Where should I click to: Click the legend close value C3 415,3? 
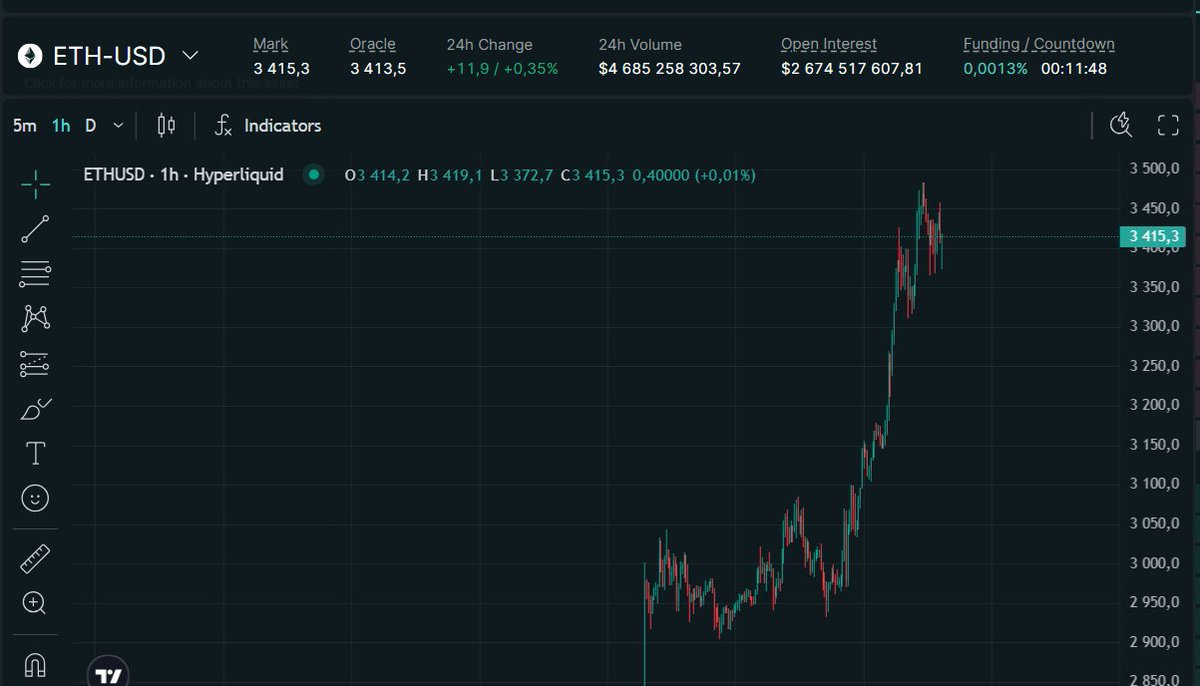pos(593,175)
